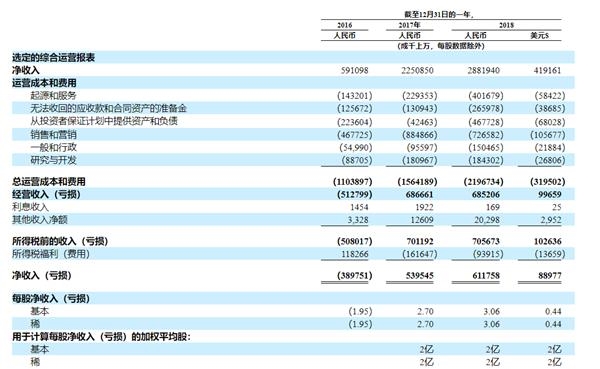Select the 用于计算每股净收入 weighted average shares heading
The image size is (600, 369).
click(x=101, y=337)
